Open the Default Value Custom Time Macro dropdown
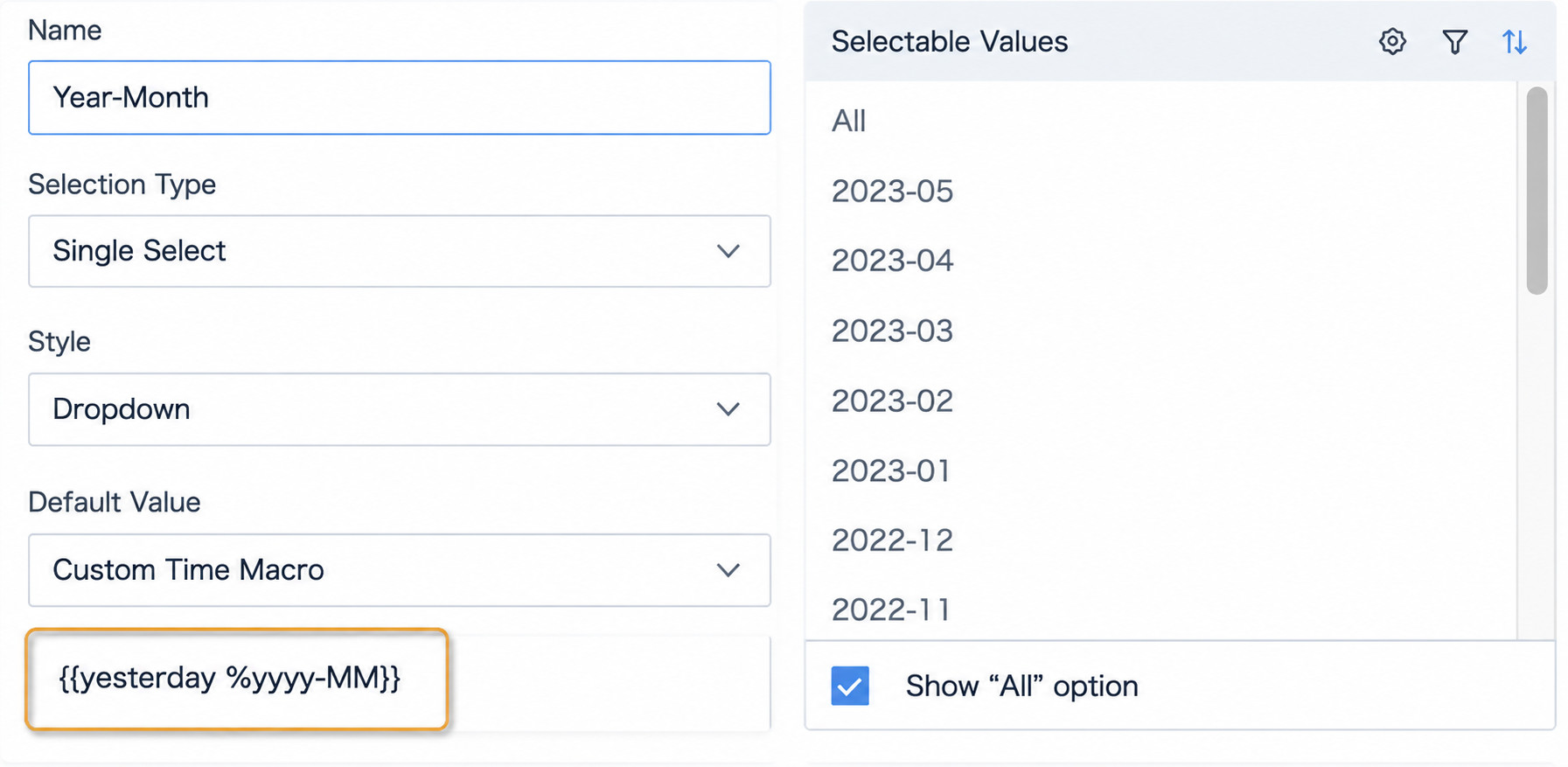The image size is (1568, 767). 399,570
